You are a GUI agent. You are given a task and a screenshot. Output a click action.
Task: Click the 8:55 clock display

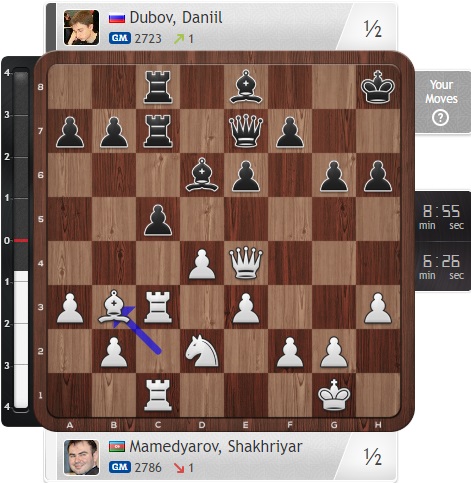[x=442, y=216]
